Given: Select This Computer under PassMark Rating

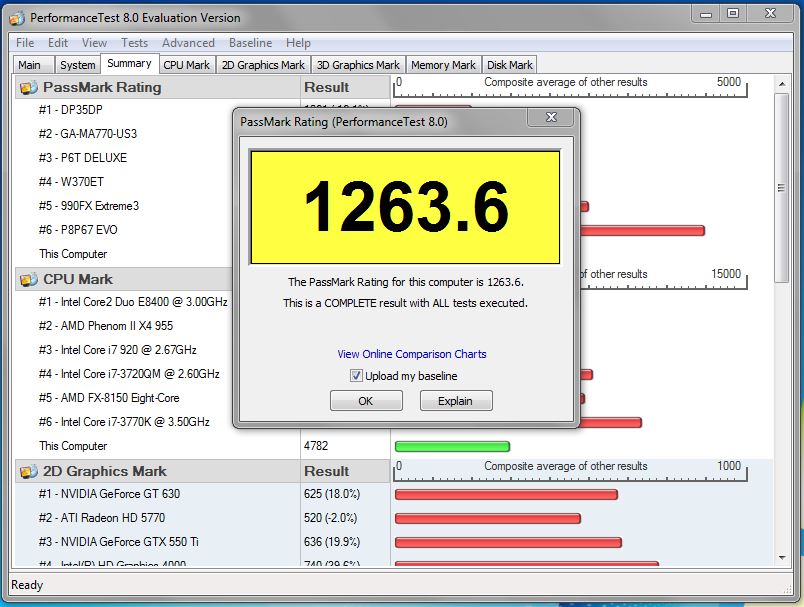Looking at the screenshot, I should [73, 254].
